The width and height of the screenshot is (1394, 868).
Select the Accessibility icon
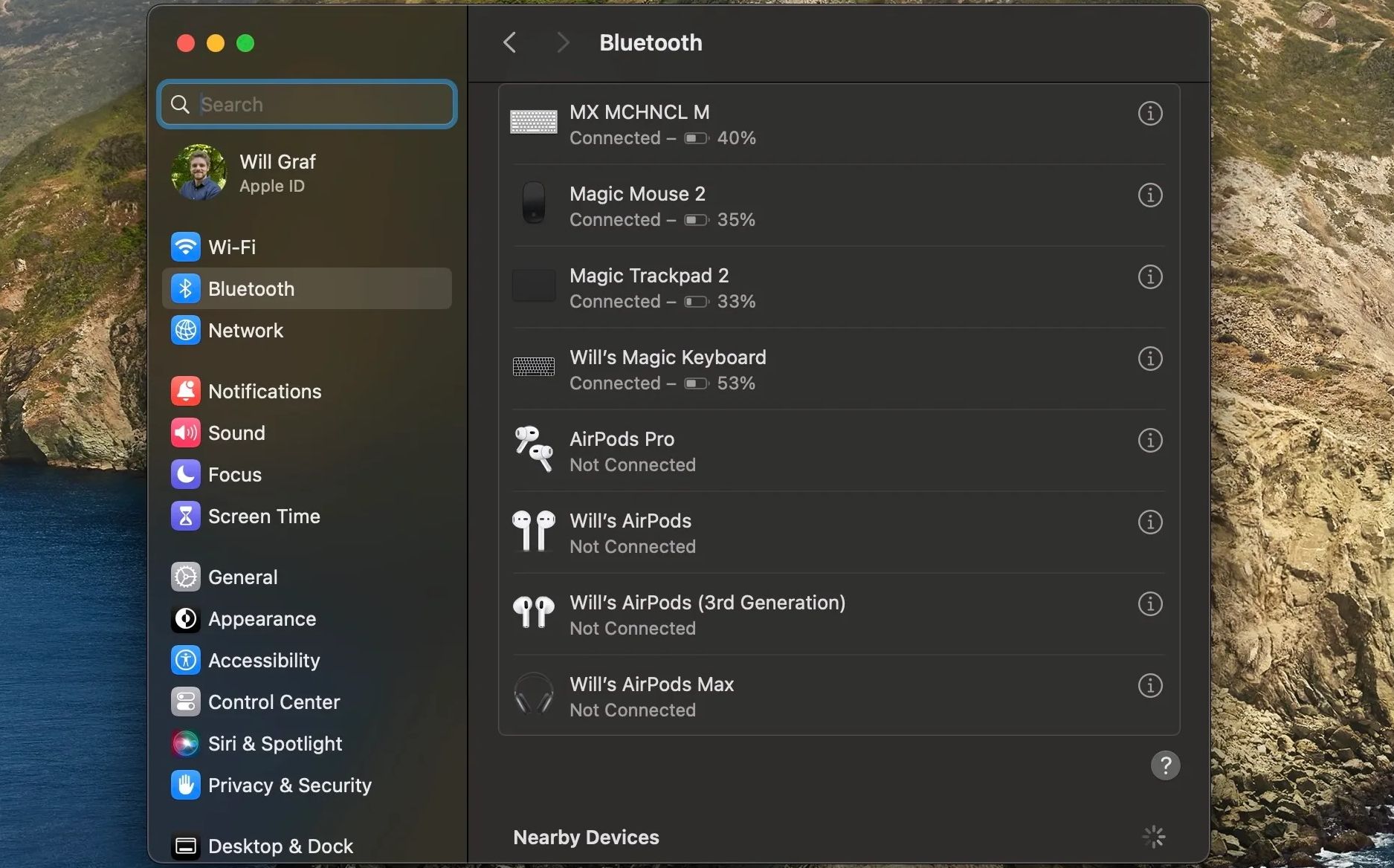[186, 660]
